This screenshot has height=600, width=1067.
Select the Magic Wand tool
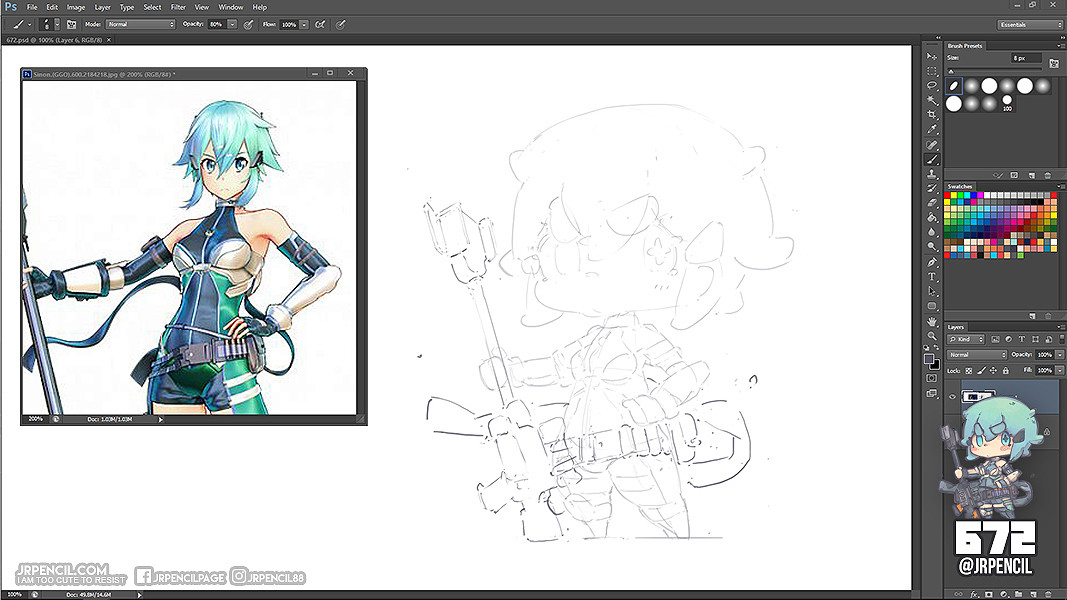[932, 100]
